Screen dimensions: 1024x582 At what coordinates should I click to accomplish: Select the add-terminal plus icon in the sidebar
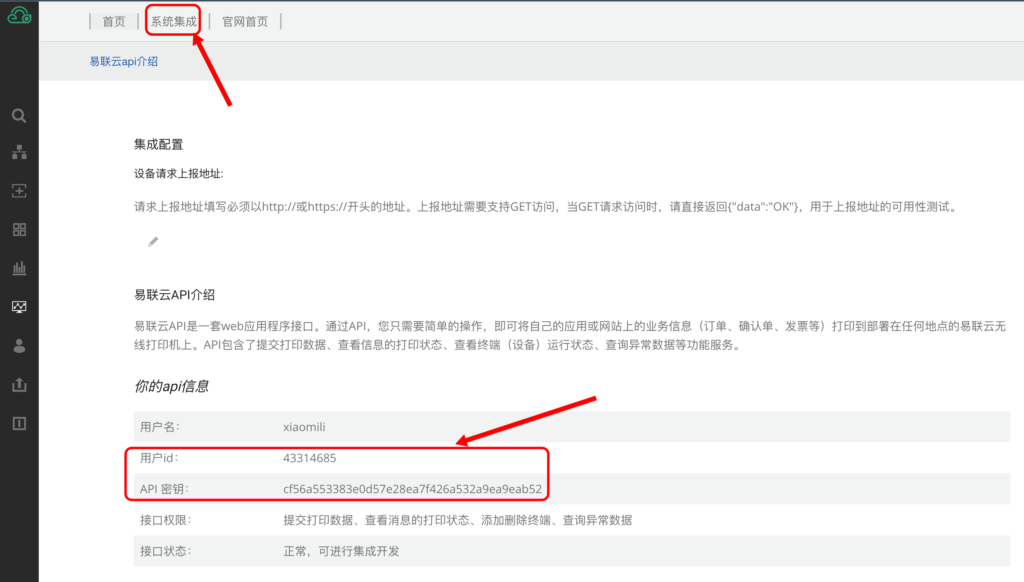click(x=18, y=190)
